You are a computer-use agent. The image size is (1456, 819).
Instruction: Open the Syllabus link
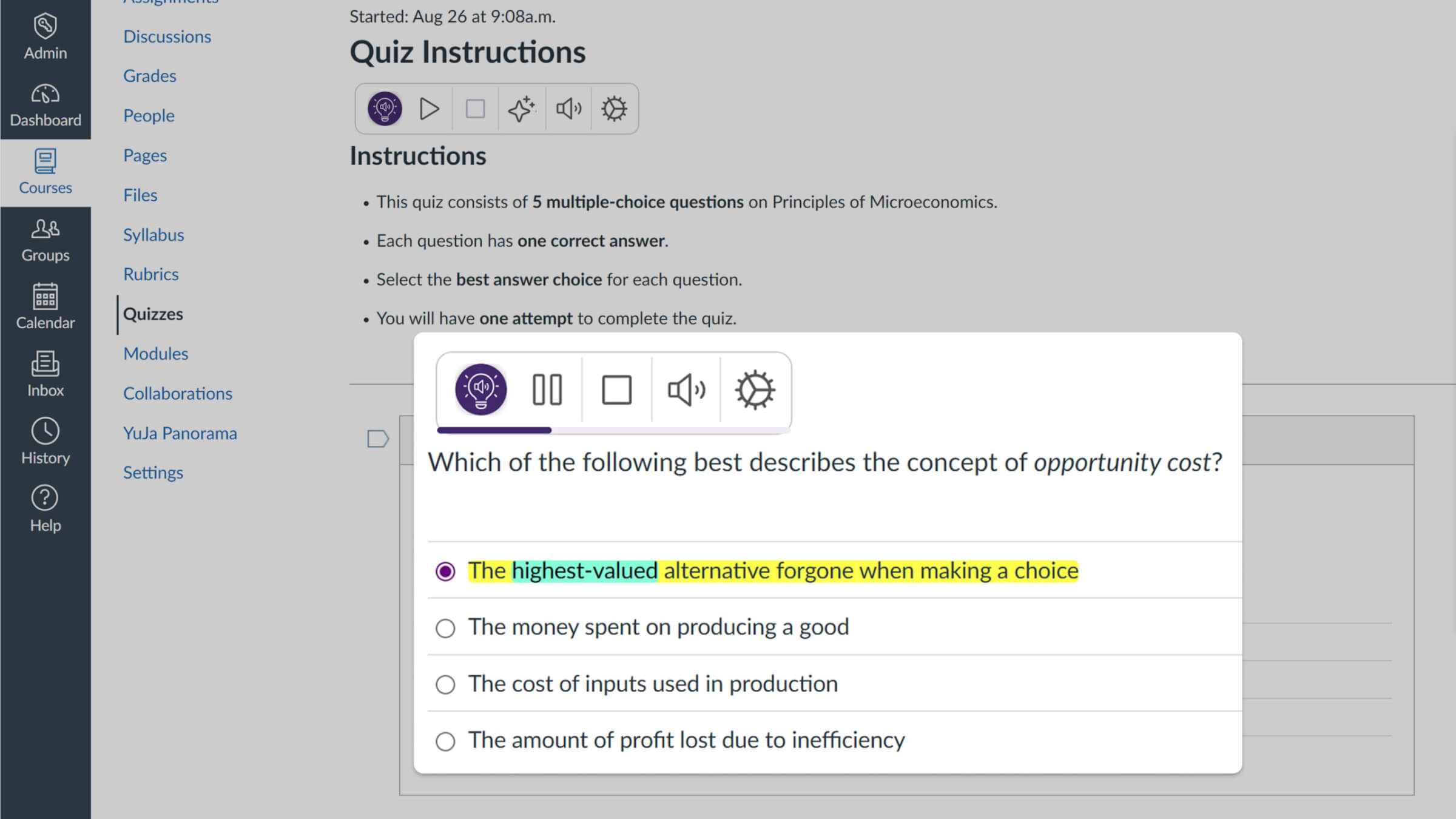(153, 235)
